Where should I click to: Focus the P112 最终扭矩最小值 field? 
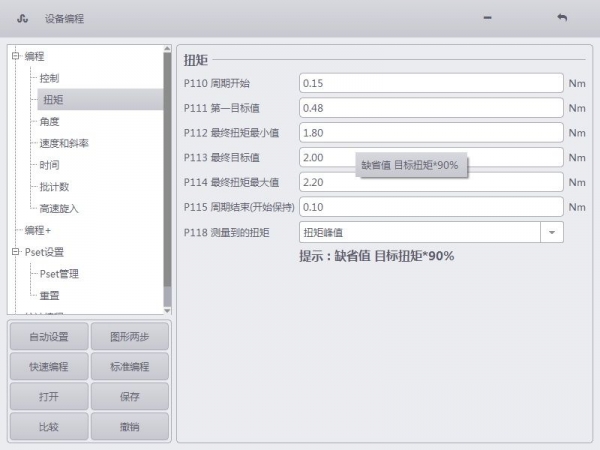point(431,133)
